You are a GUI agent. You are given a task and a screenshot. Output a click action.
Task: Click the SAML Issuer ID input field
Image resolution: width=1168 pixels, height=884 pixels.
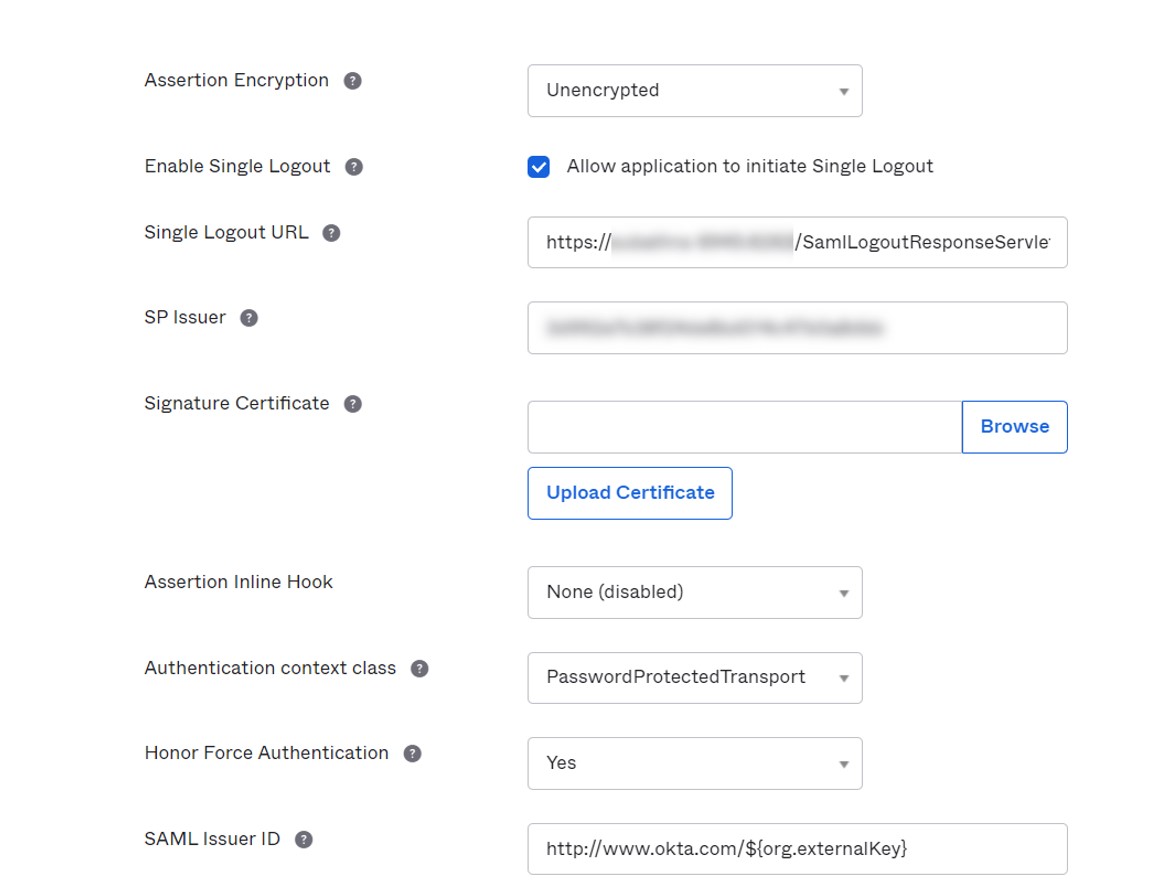click(797, 849)
